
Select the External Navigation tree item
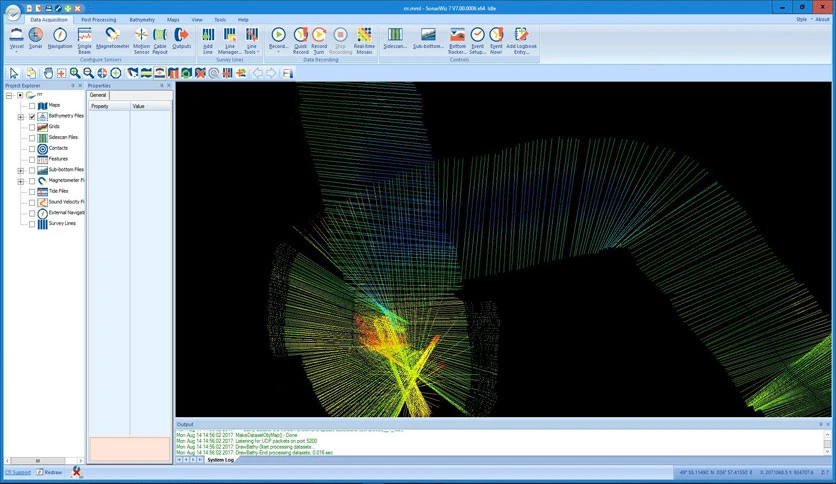coord(66,213)
